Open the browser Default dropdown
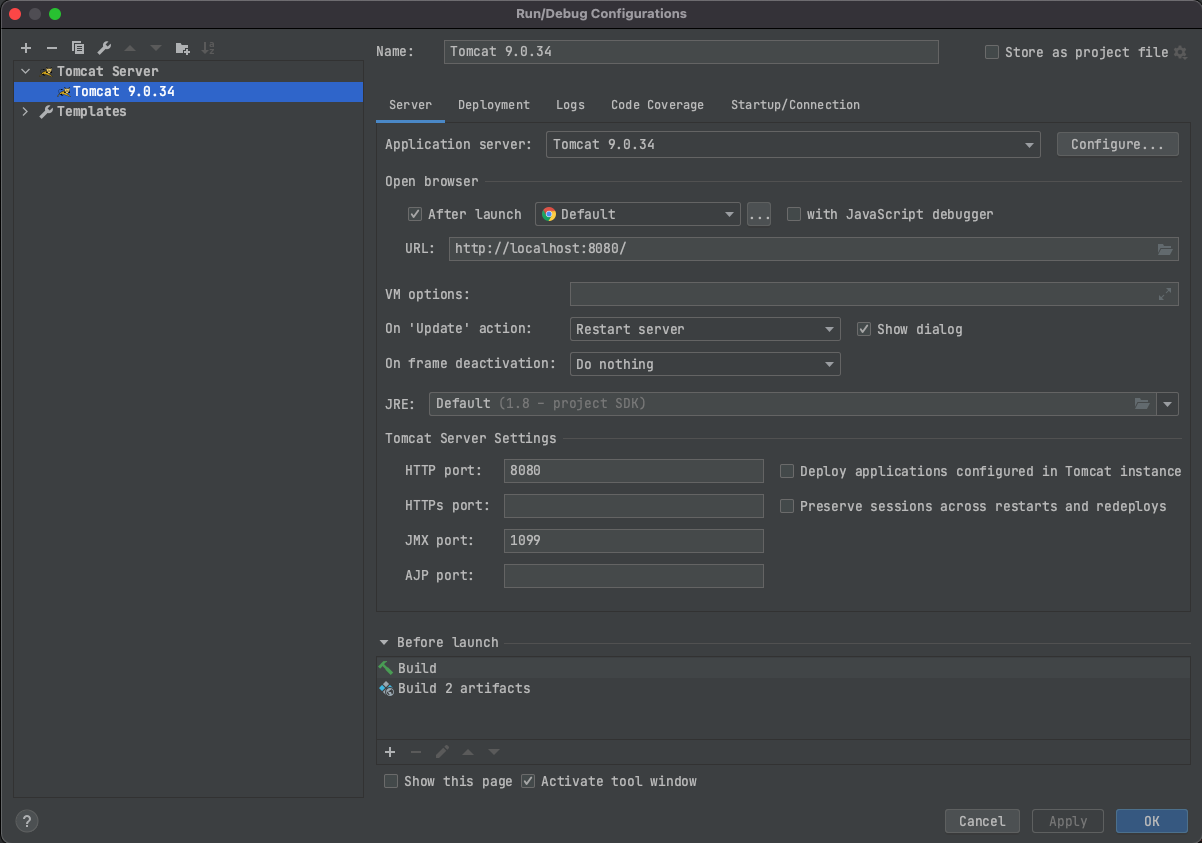 click(638, 214)
